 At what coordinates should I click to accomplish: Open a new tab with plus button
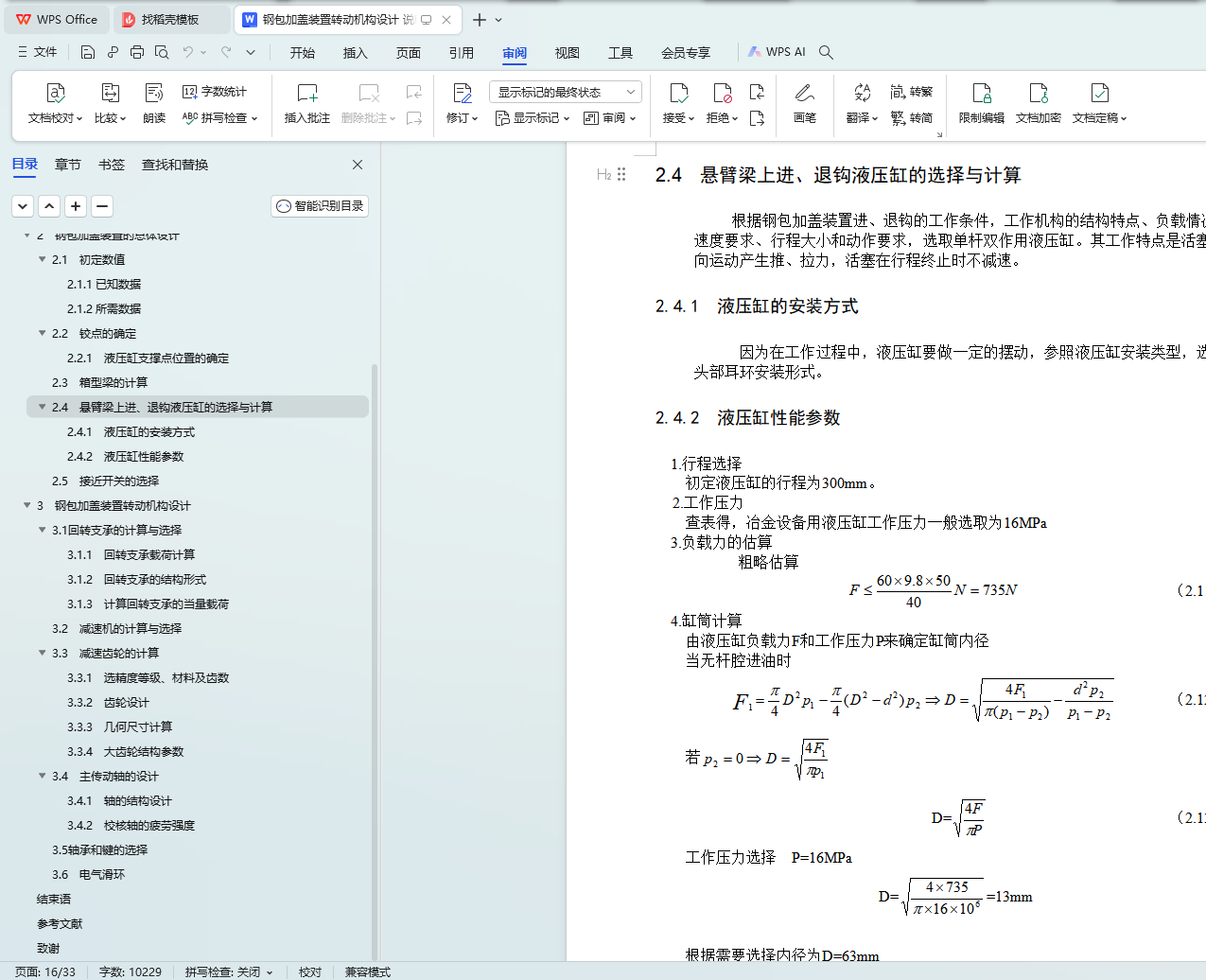(480, 19)
